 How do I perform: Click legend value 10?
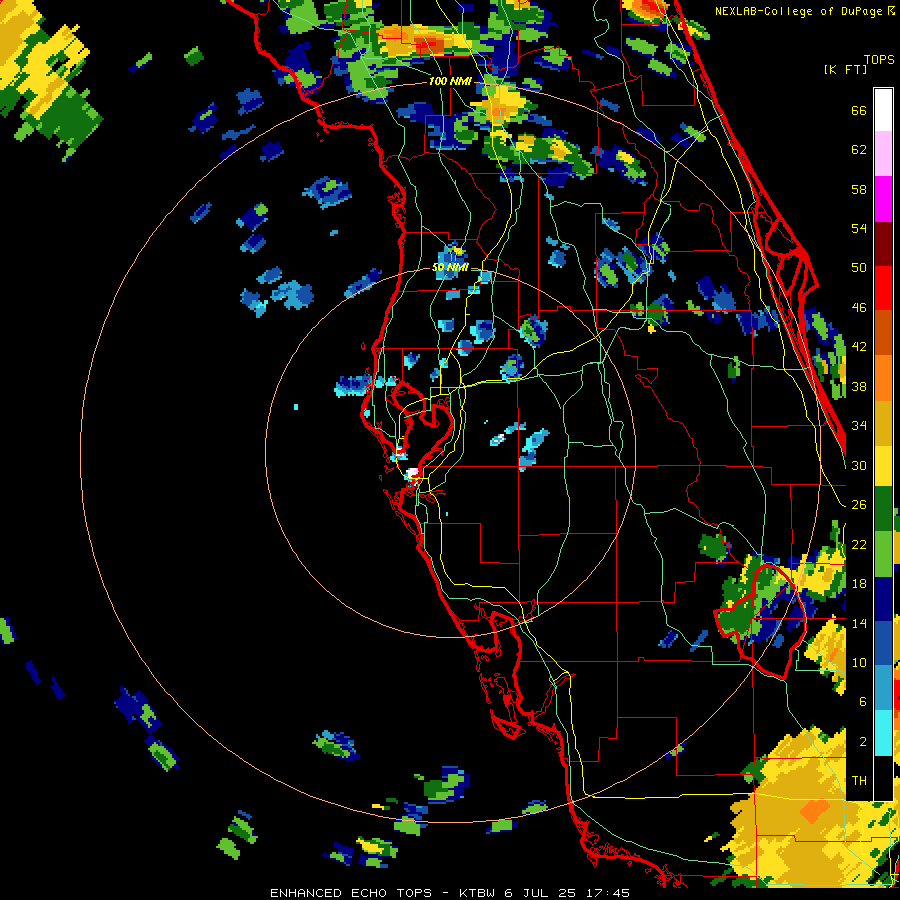(x=859, y=662)
